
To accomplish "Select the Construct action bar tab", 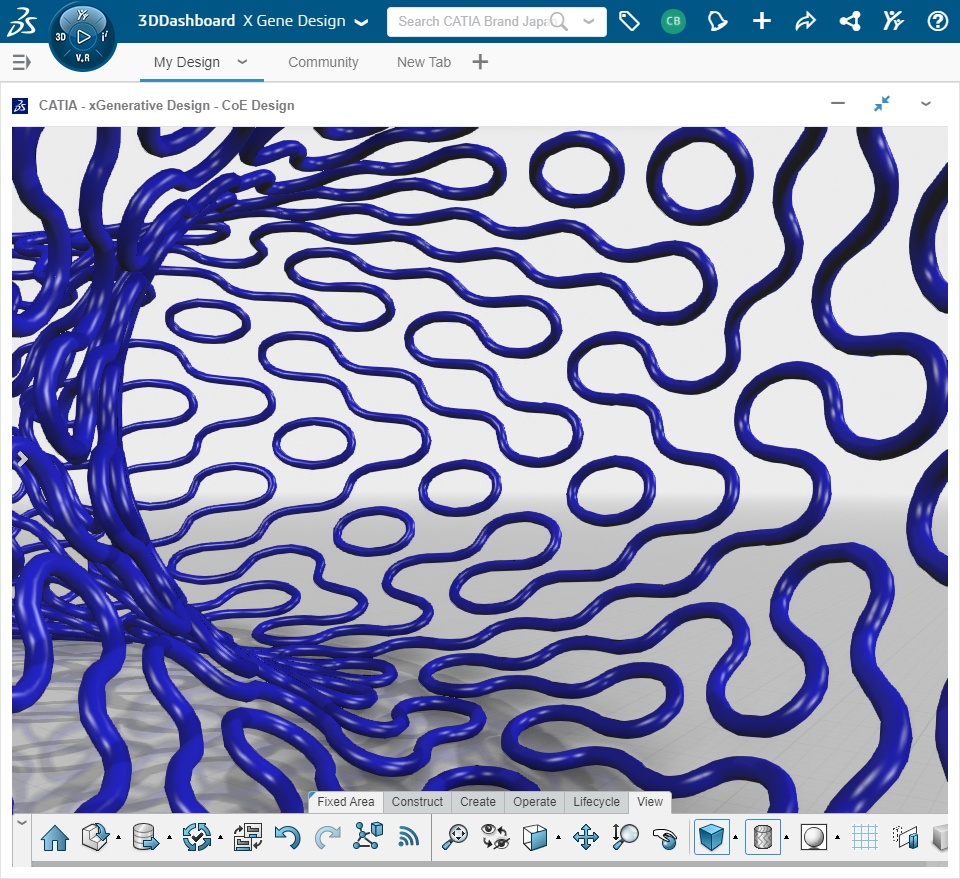I will (417, 802).
